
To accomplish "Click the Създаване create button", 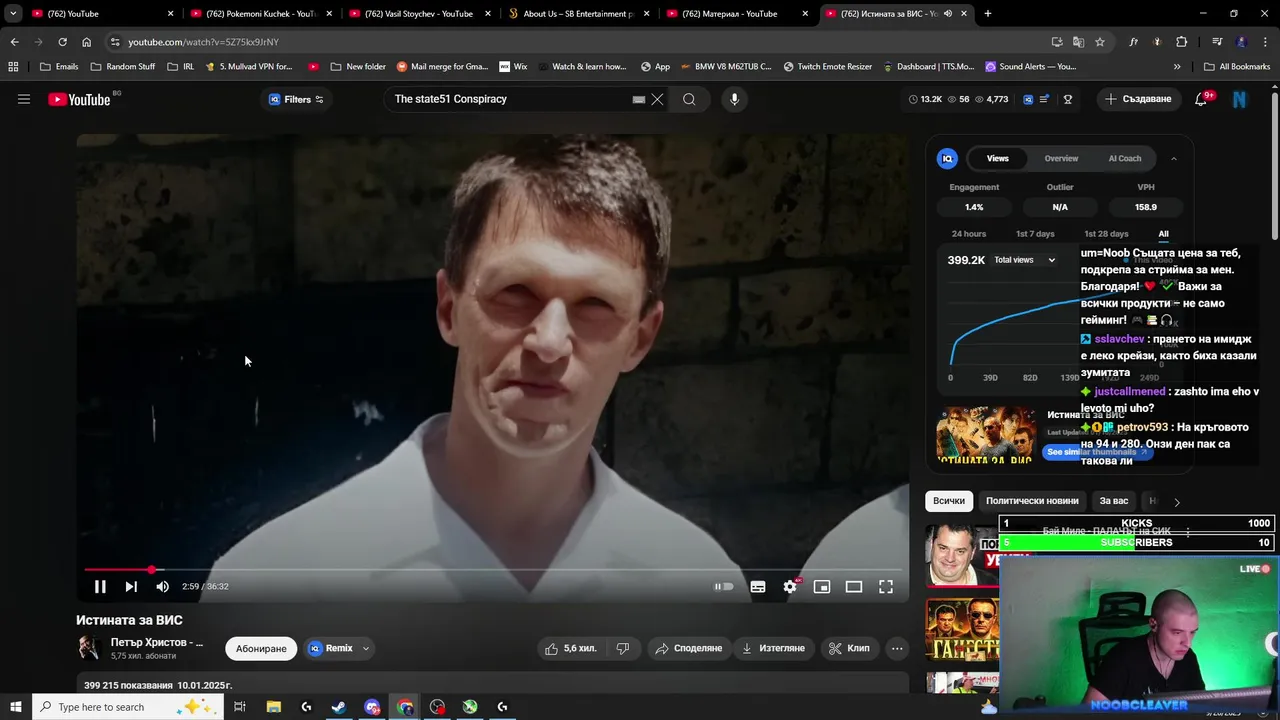I will [x=1138, y=99].
